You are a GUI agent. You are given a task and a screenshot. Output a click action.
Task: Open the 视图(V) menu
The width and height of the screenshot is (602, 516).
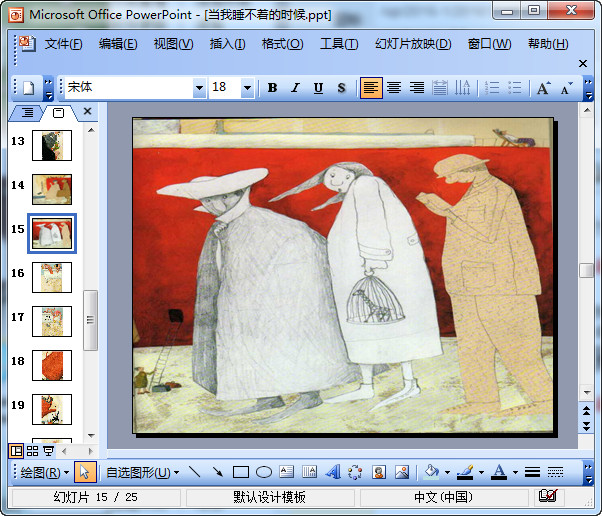[x=173, y=44]
